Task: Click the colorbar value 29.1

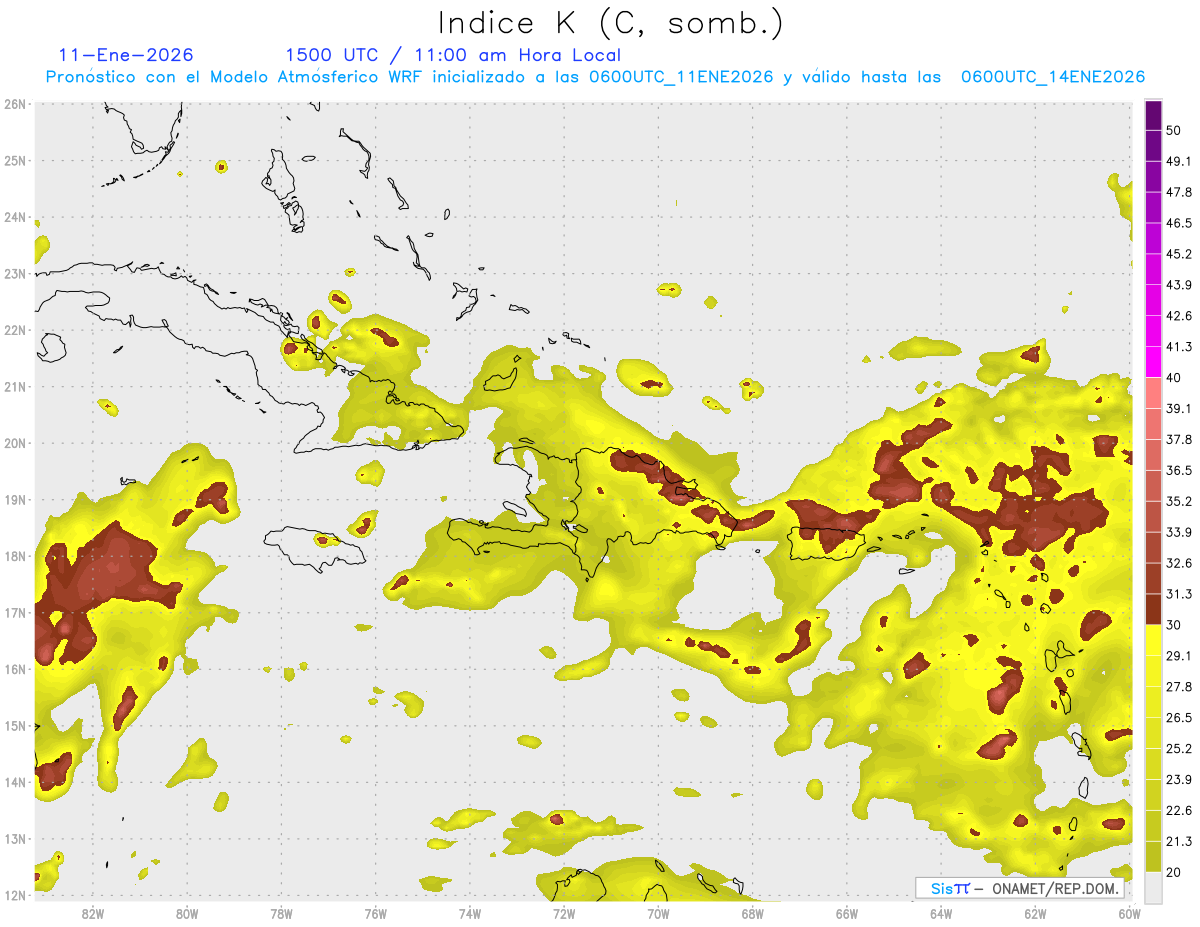Action: pos(1178,656)
